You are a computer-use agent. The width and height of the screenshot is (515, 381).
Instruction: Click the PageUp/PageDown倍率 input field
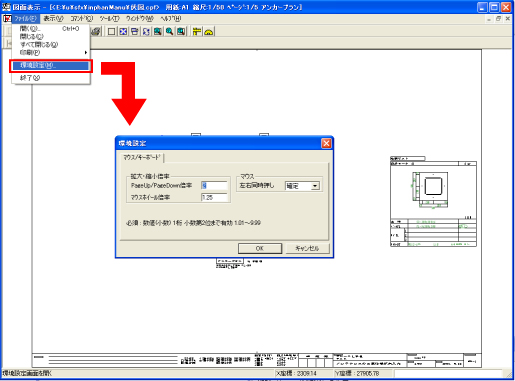pyautogui.click(x=214, y=186)
